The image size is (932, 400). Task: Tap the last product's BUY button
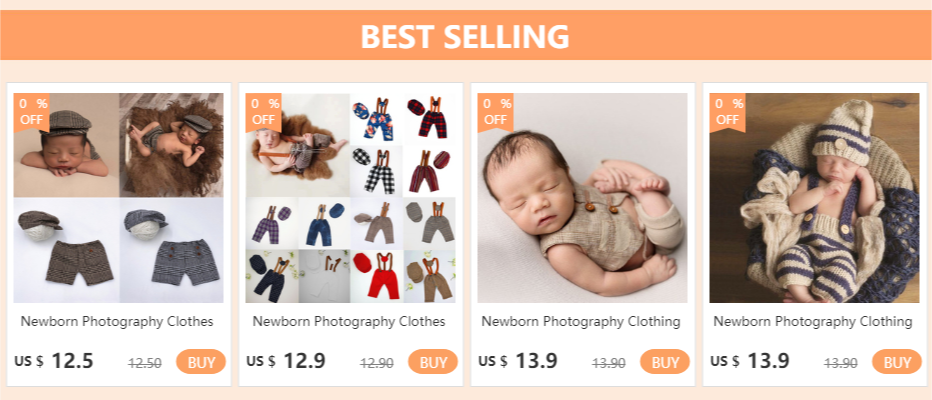(897, 362)
